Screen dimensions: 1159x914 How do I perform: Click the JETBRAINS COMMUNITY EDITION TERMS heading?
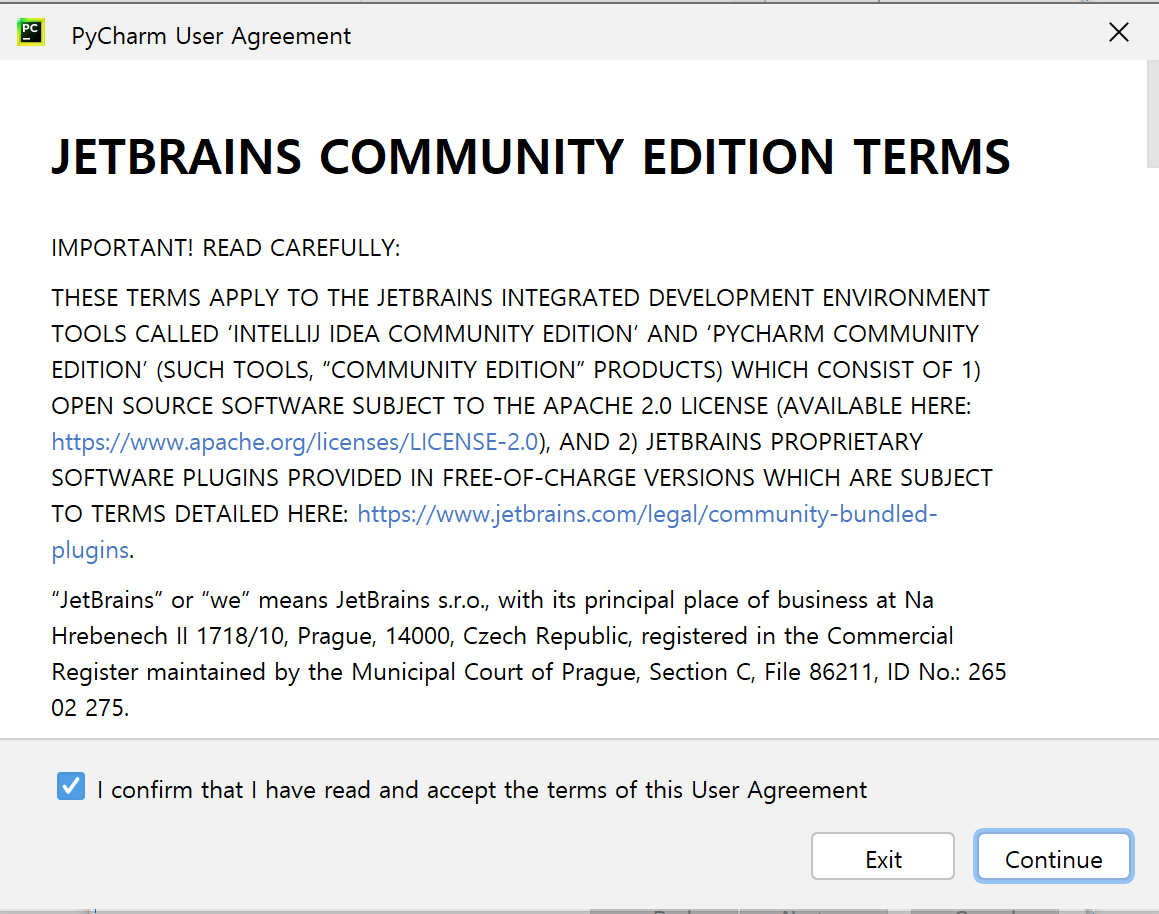[x=531, y=157]
